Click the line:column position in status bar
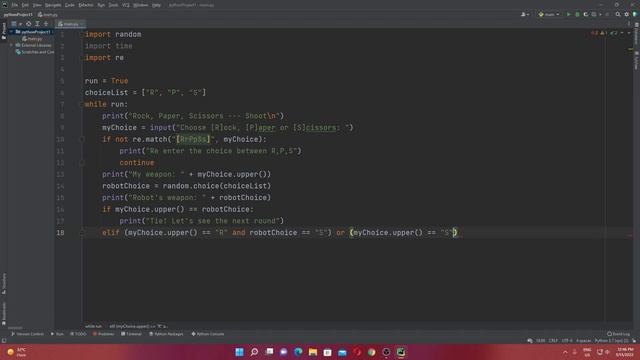The height and width of the screenshot is (360, 640). (x=540, y=340)
